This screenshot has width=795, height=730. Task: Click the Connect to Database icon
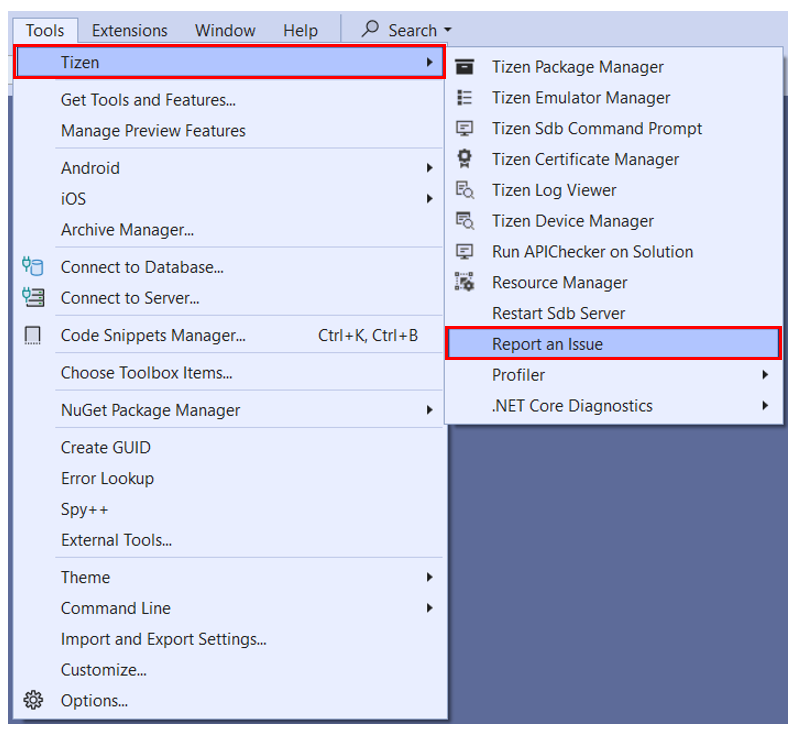click(x=33, y=267)
